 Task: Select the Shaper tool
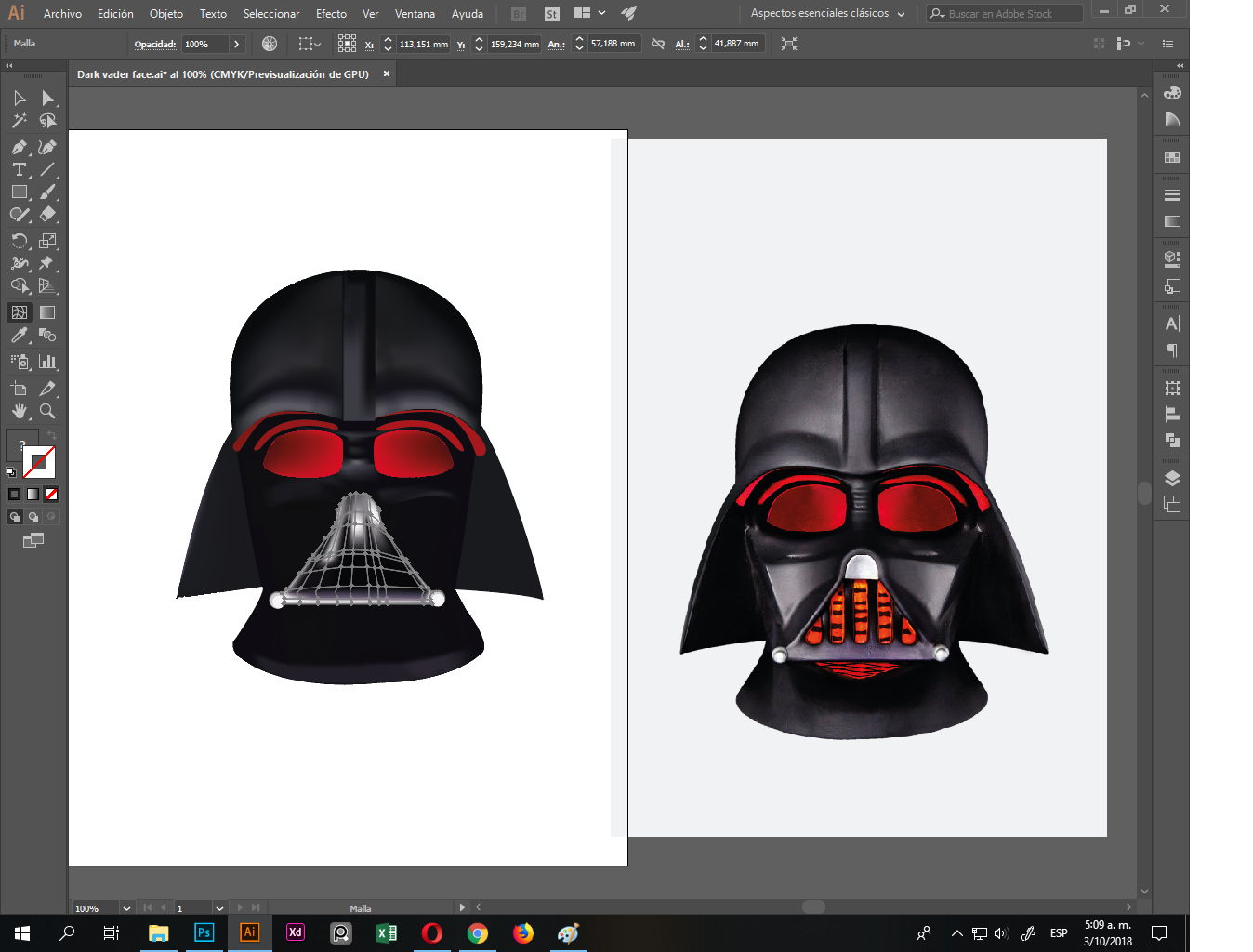click(x=20, y=214)
